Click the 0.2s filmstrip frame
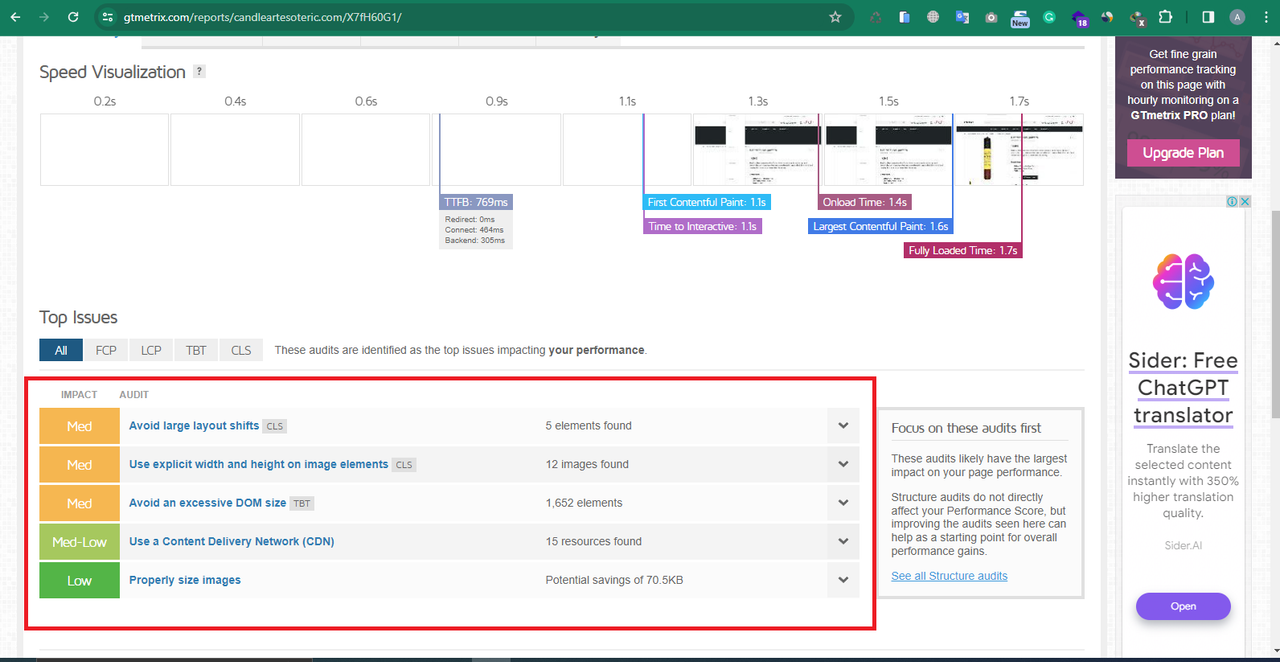 point(104,149)
